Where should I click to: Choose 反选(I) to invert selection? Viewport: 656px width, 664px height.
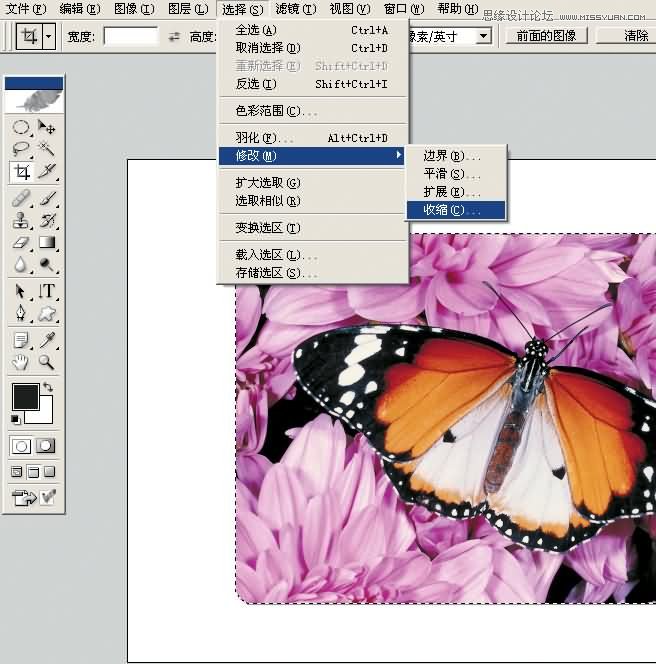point(313,84)
